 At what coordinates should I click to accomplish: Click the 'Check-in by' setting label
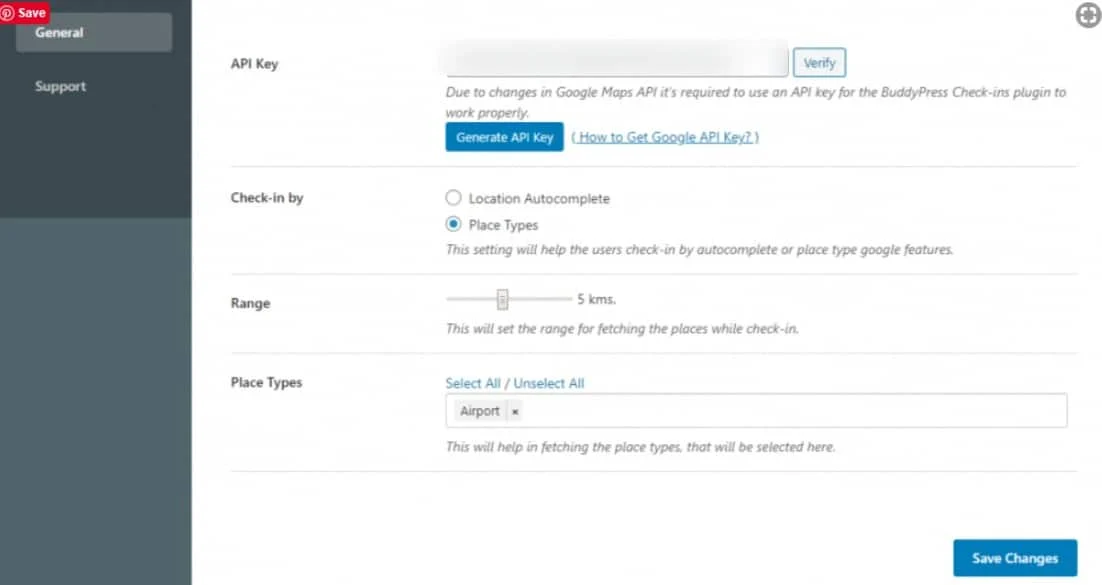(267, 198)
